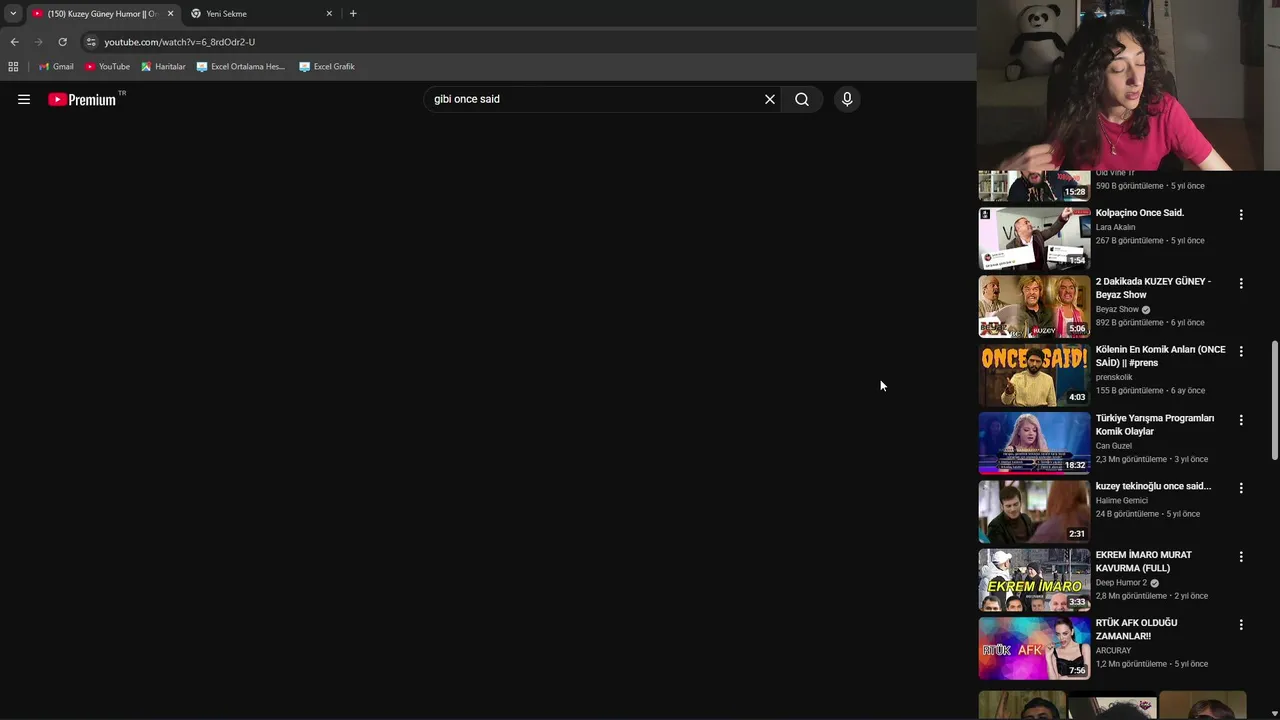Open the YouTube bookmark
Viewport: 1280px width, 720px height.
pyautogui.click(x=107, y=67)
